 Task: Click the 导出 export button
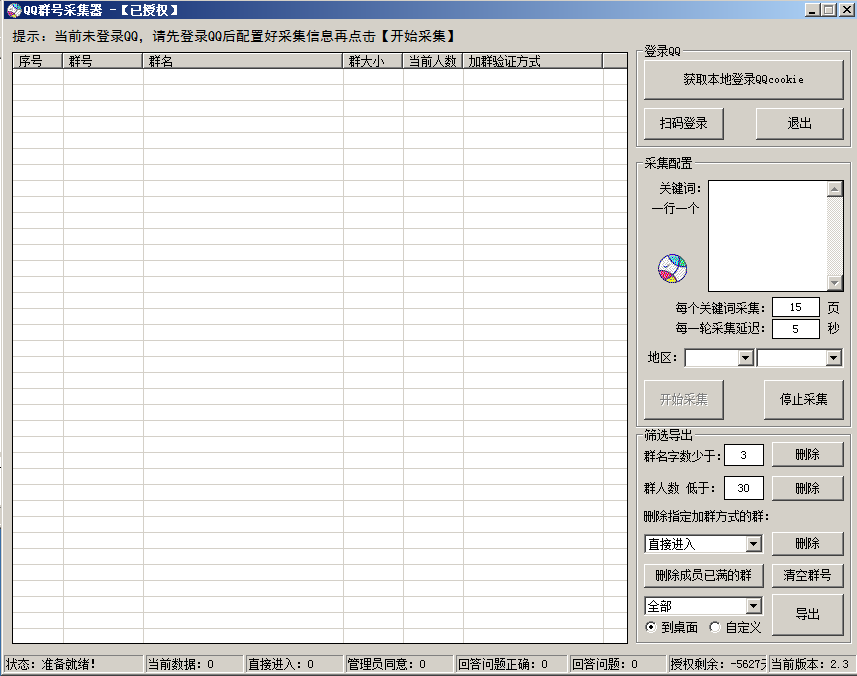point(807,614)
